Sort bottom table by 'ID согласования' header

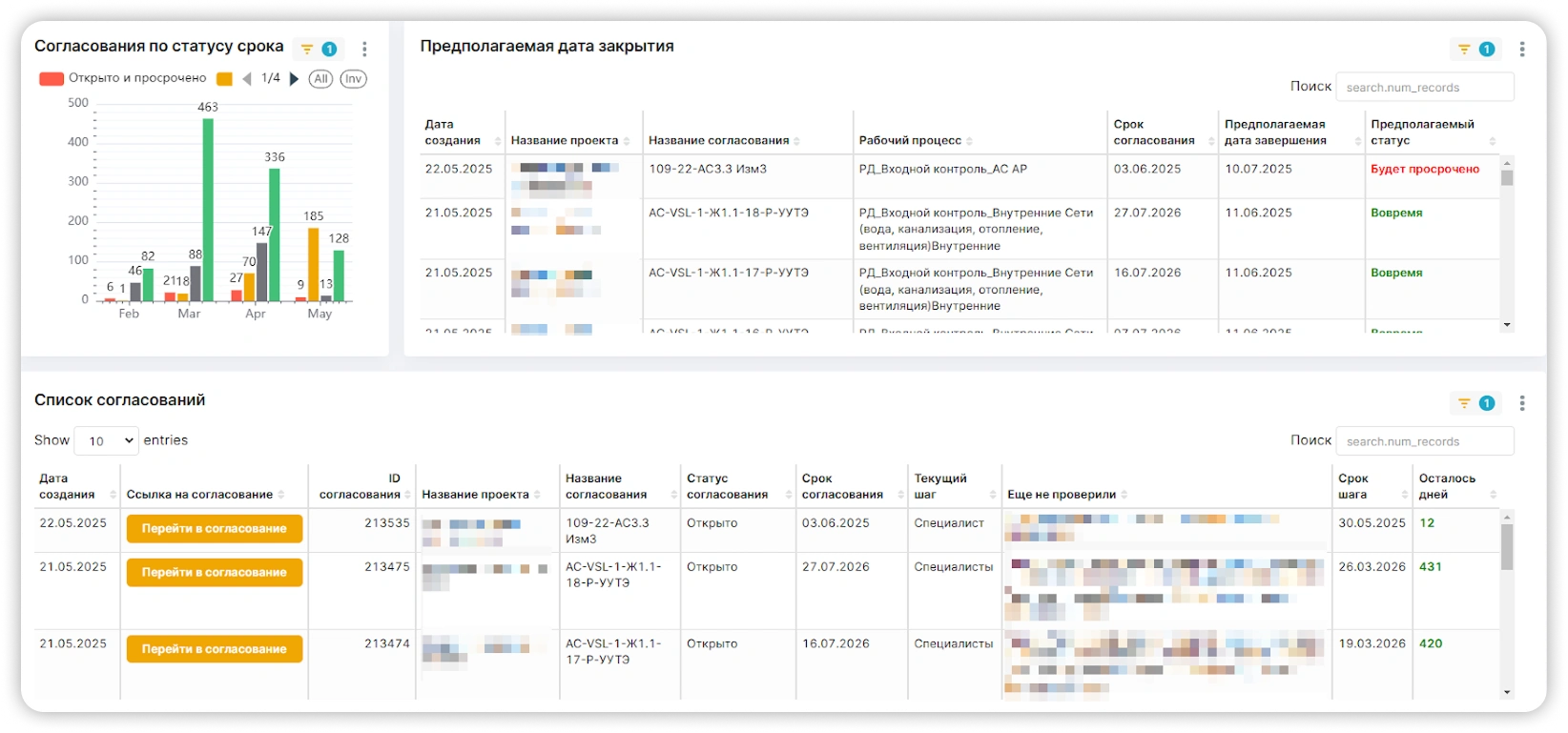(x=361, y=486)
